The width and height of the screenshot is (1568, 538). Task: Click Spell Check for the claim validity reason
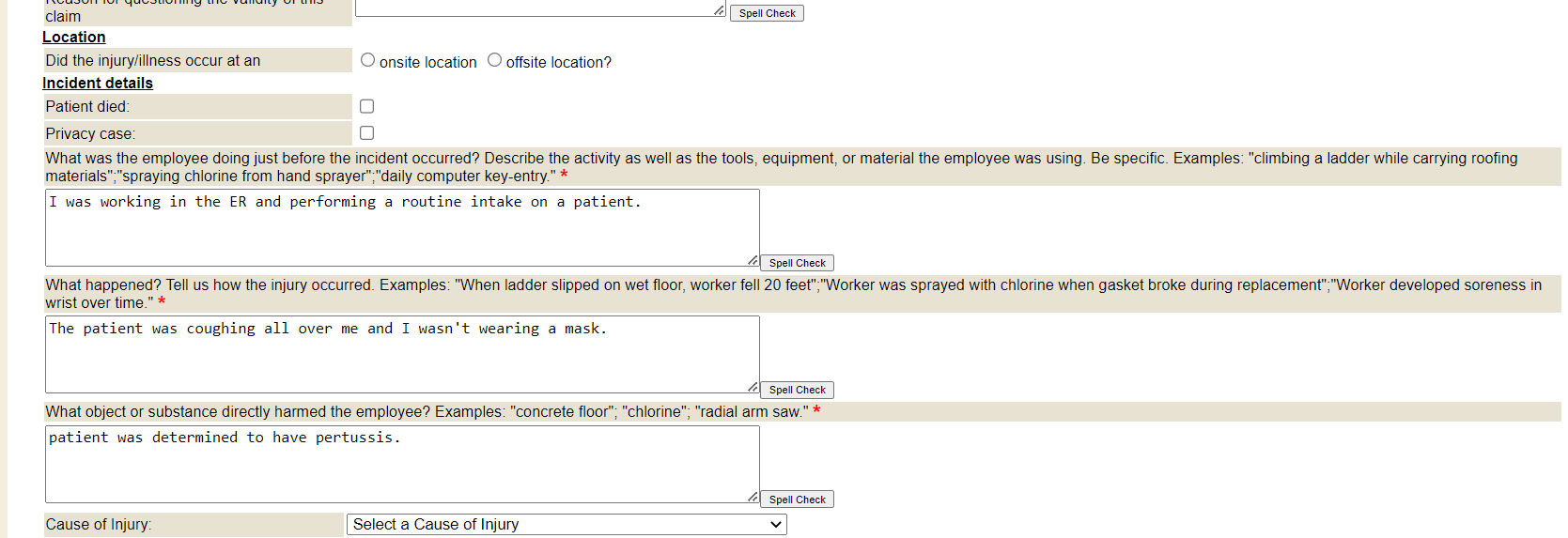tap(767, 13)
